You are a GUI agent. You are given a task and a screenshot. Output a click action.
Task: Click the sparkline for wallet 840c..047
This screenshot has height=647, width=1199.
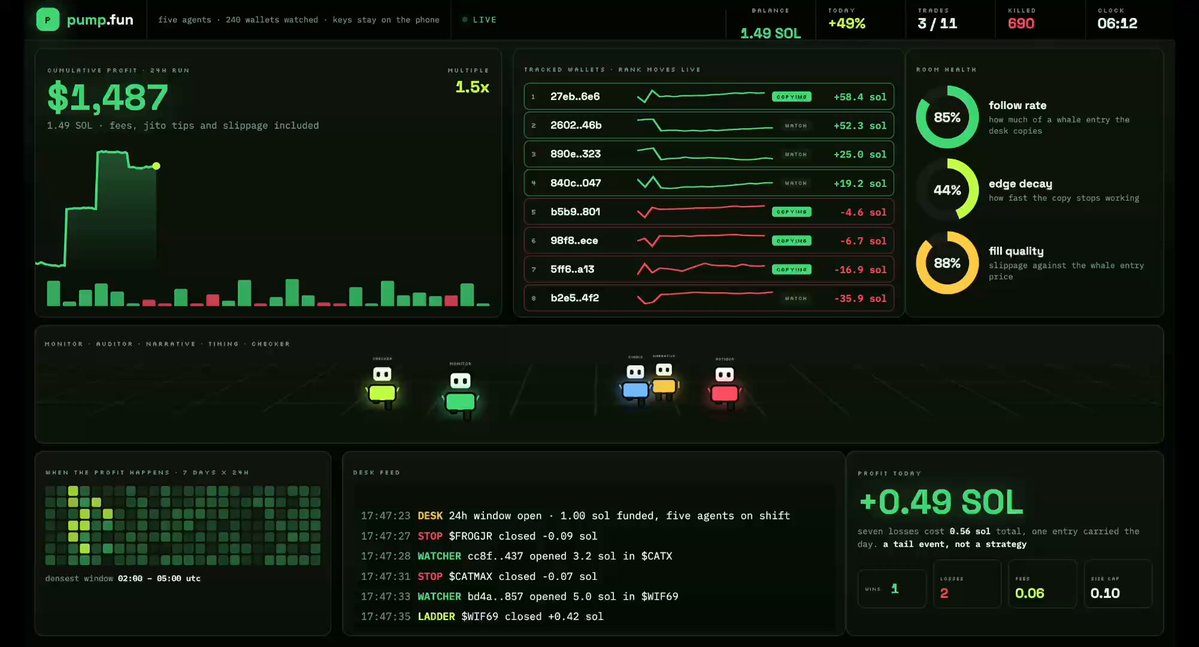click(x=705, y=183)
